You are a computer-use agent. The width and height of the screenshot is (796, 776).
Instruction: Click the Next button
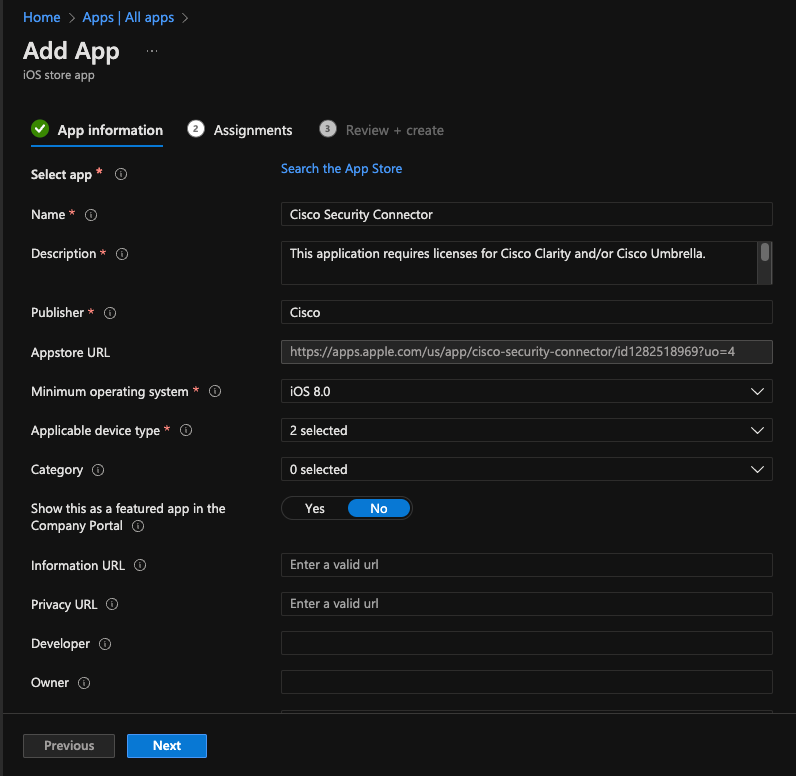[167, 745]
